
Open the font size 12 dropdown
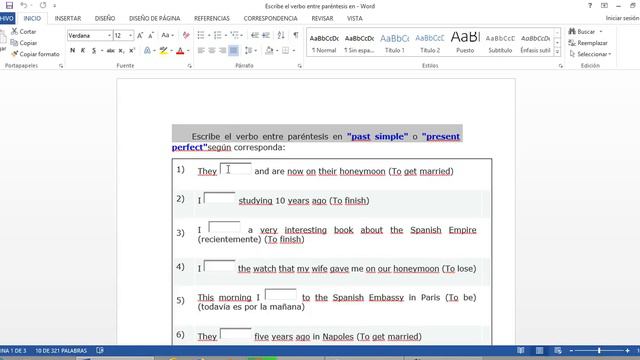point(131,36)
